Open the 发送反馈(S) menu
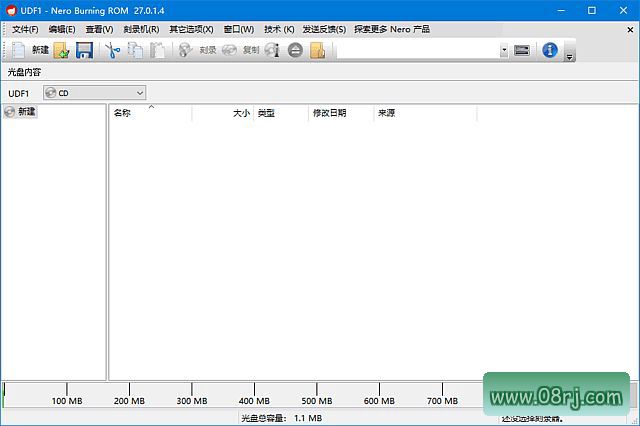The height and width of the screenshot is (426, 640). click(x=324, y=29)
